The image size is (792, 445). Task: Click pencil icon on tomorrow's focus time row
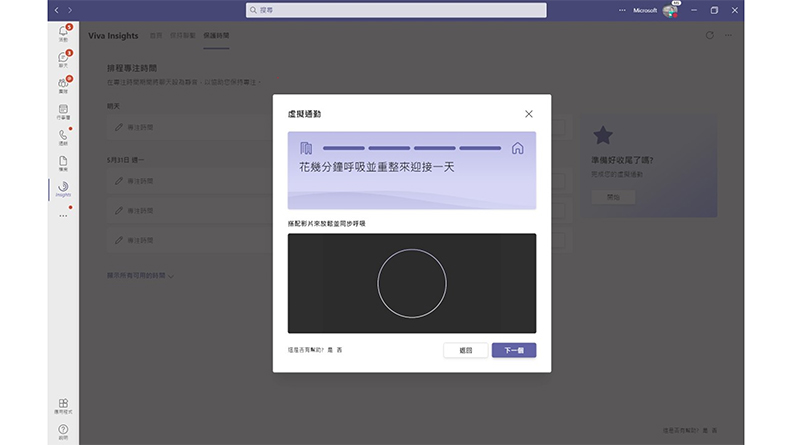pos(119,127)
